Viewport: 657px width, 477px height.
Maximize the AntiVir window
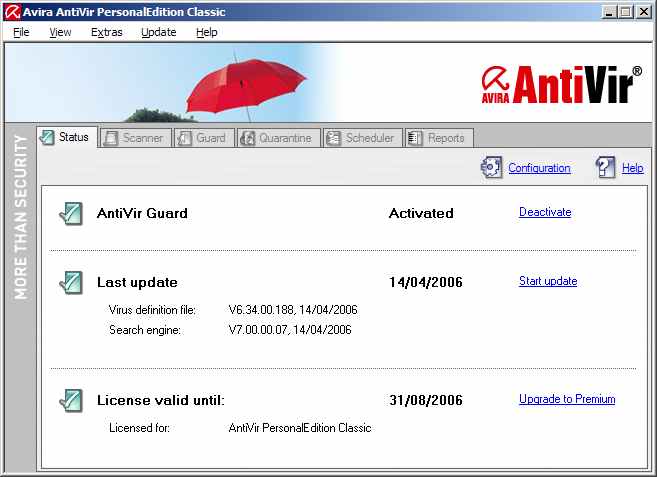pyautogui.click(x=626, y=12)
